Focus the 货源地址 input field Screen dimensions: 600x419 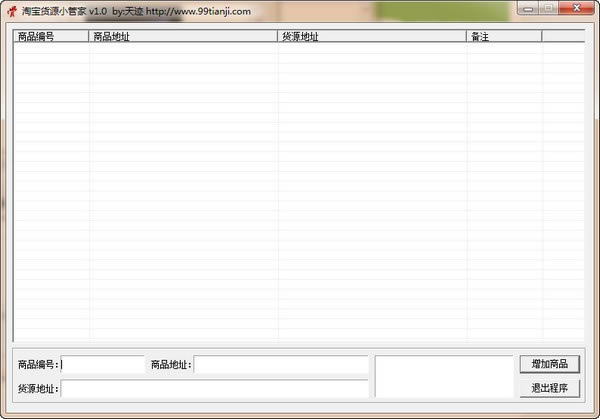click(214, 389)
